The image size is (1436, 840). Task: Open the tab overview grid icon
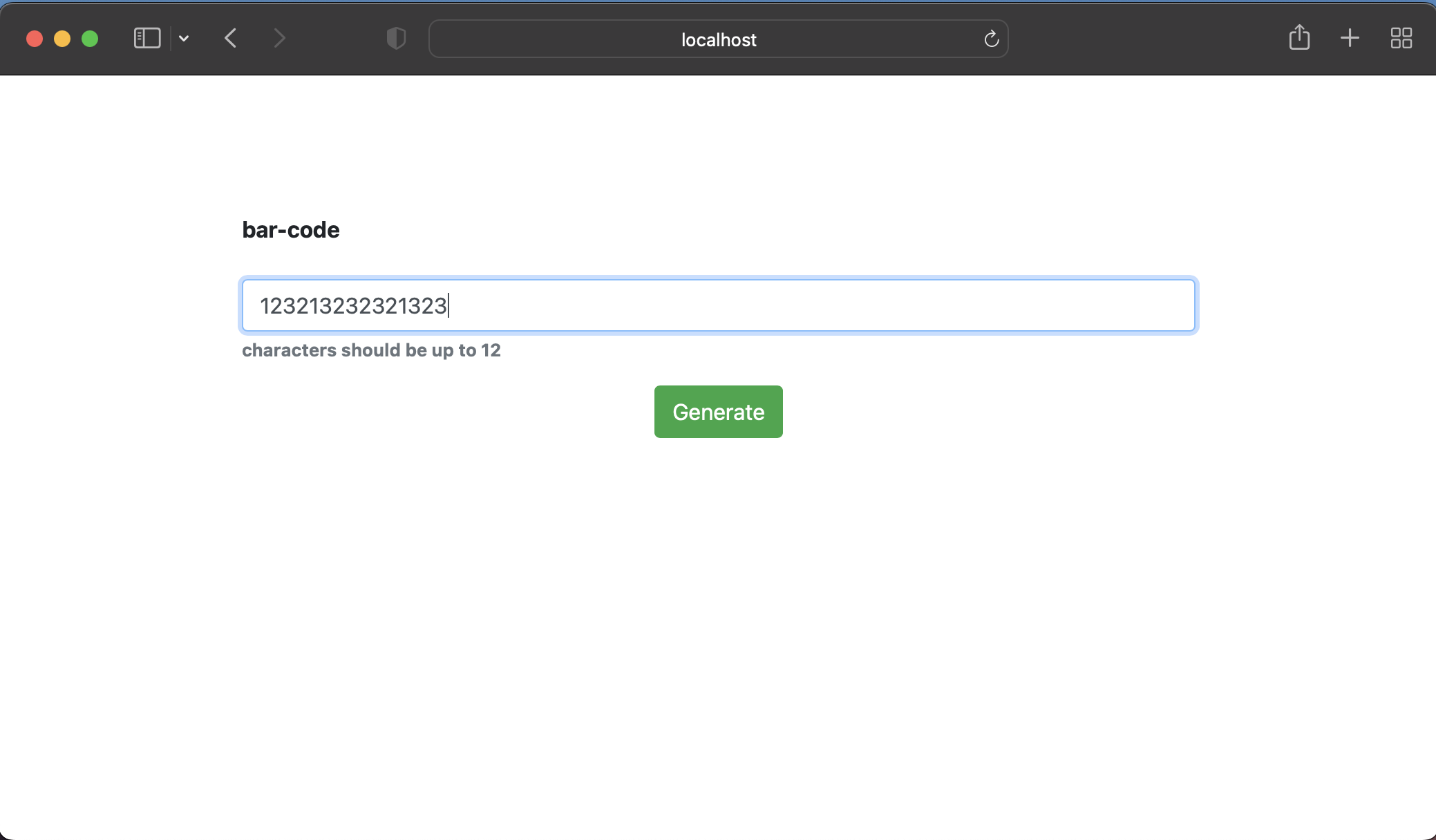pyautogui.click(x=1401, y=38)
